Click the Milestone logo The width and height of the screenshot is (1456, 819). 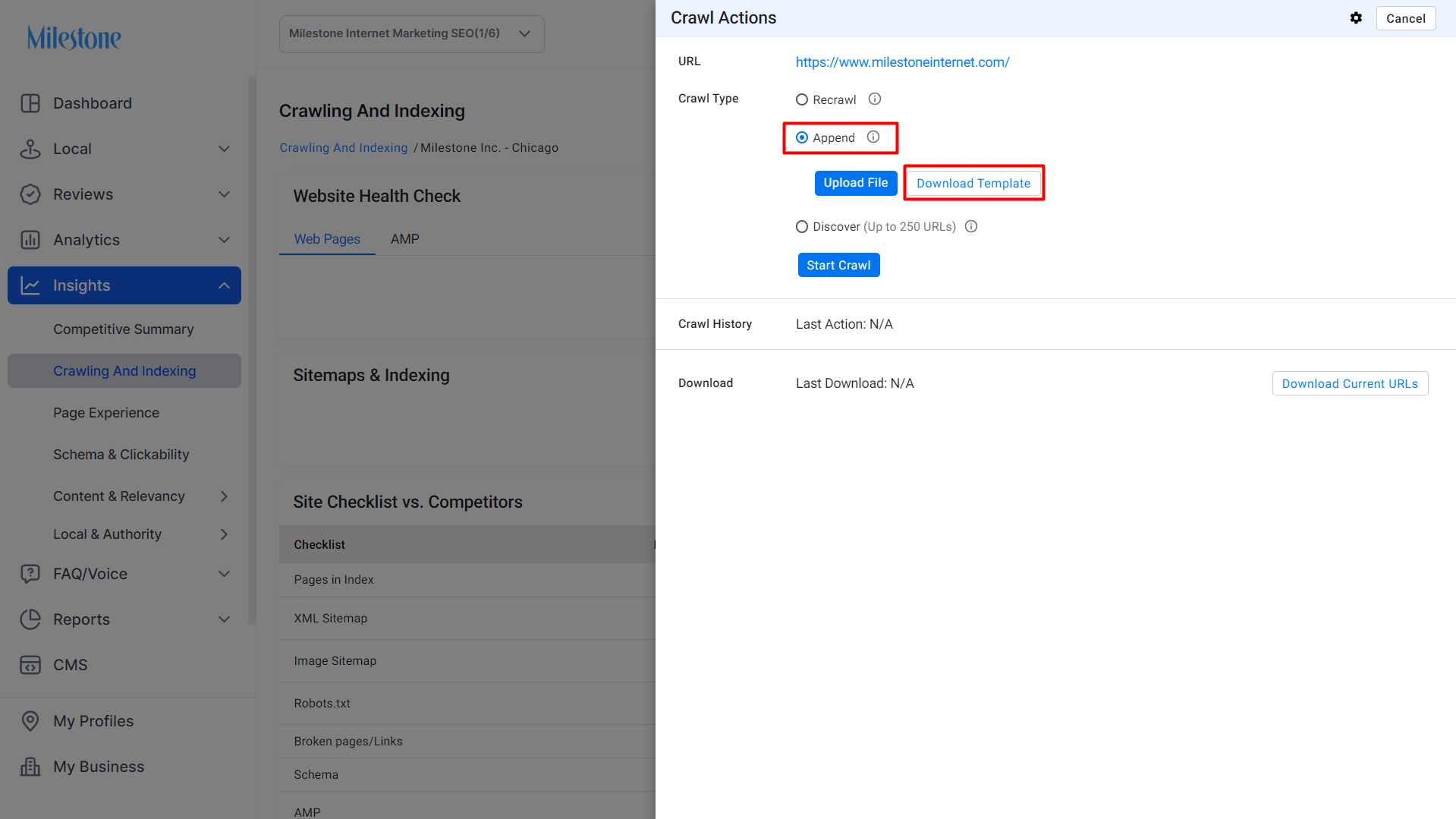(x=74, y=37)
